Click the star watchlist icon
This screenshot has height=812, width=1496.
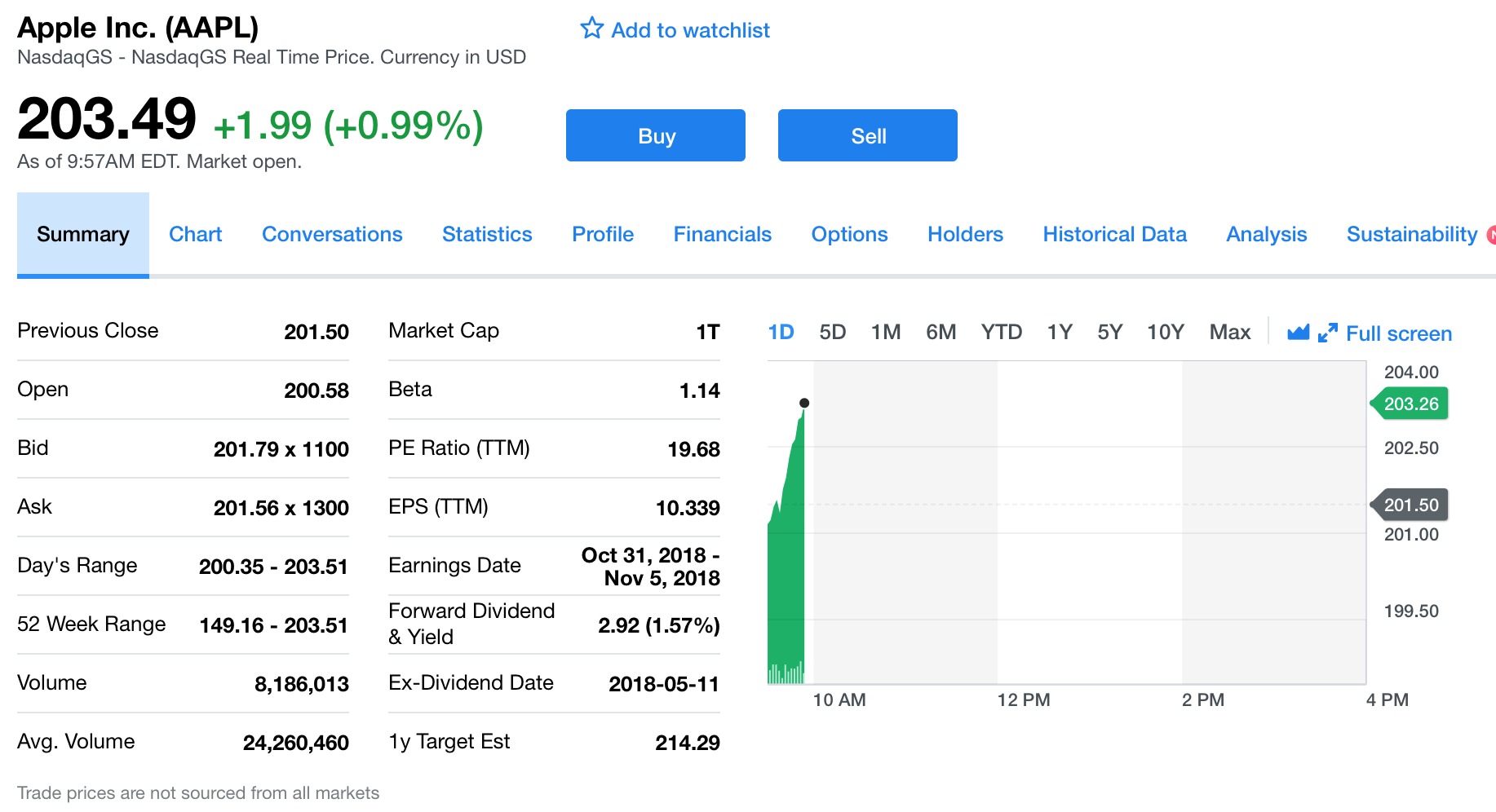(592, 29)
